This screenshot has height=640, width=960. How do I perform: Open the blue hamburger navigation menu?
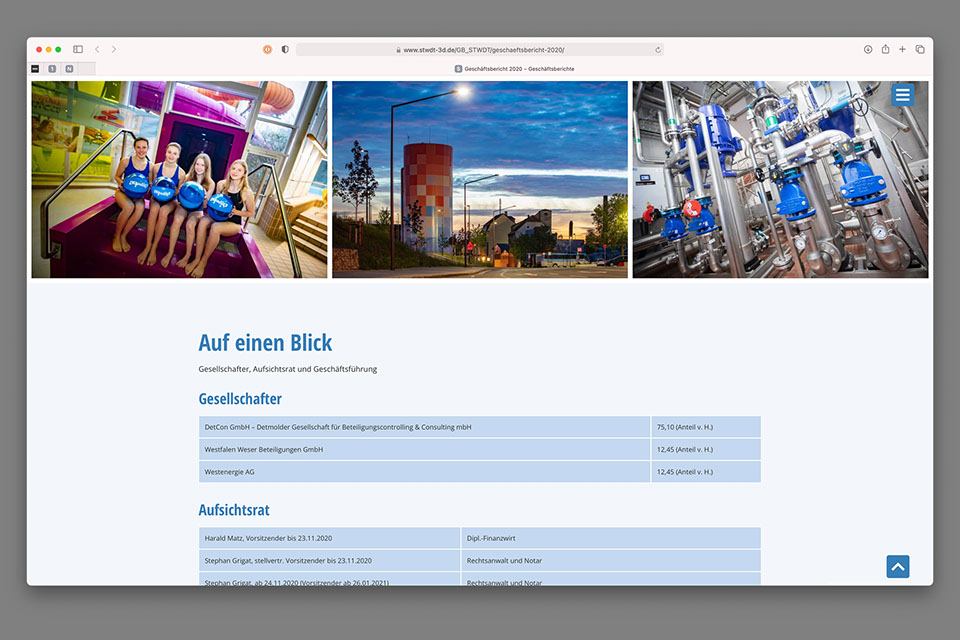(902, 95)
